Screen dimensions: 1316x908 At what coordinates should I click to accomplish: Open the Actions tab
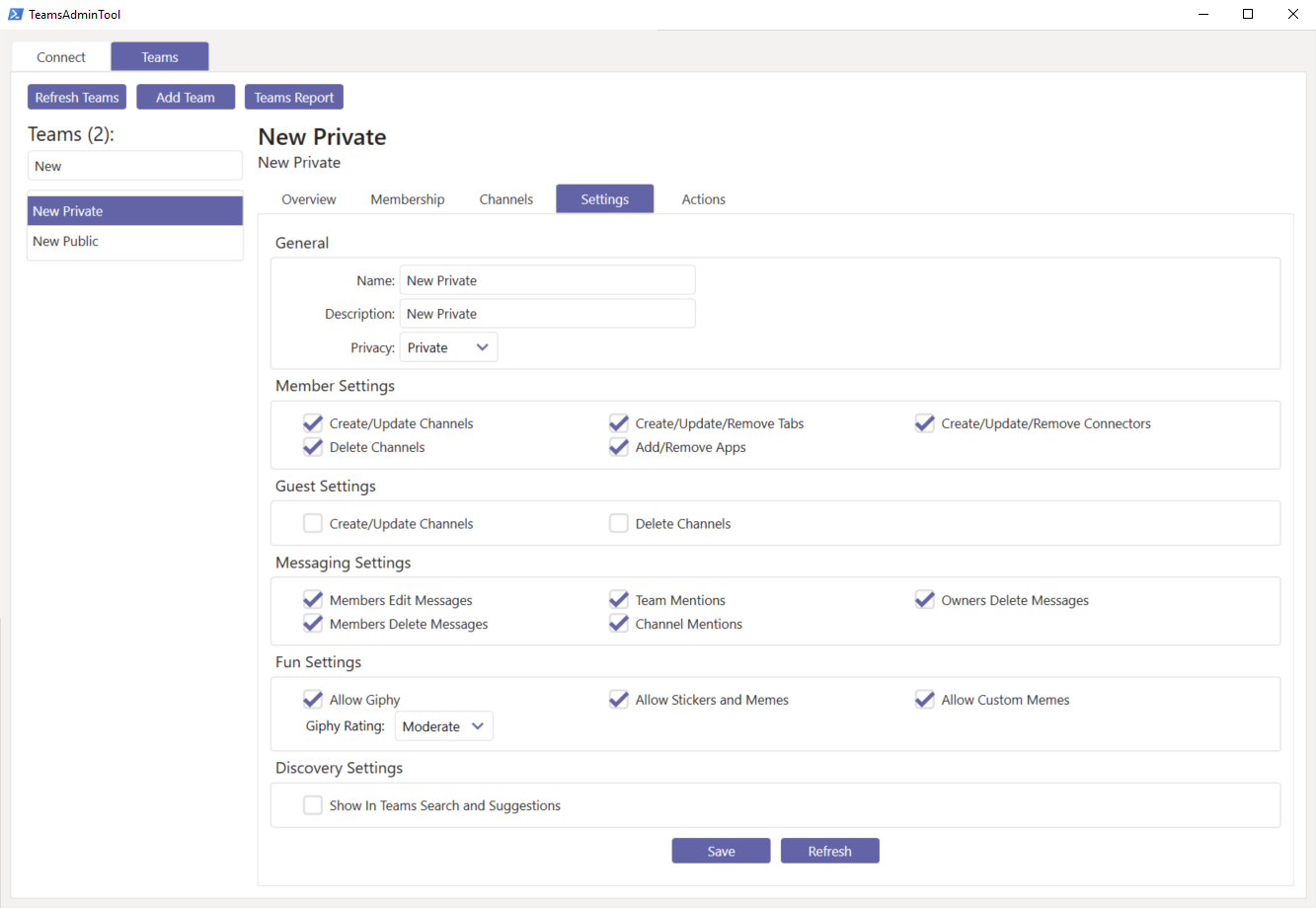point(704,199)
